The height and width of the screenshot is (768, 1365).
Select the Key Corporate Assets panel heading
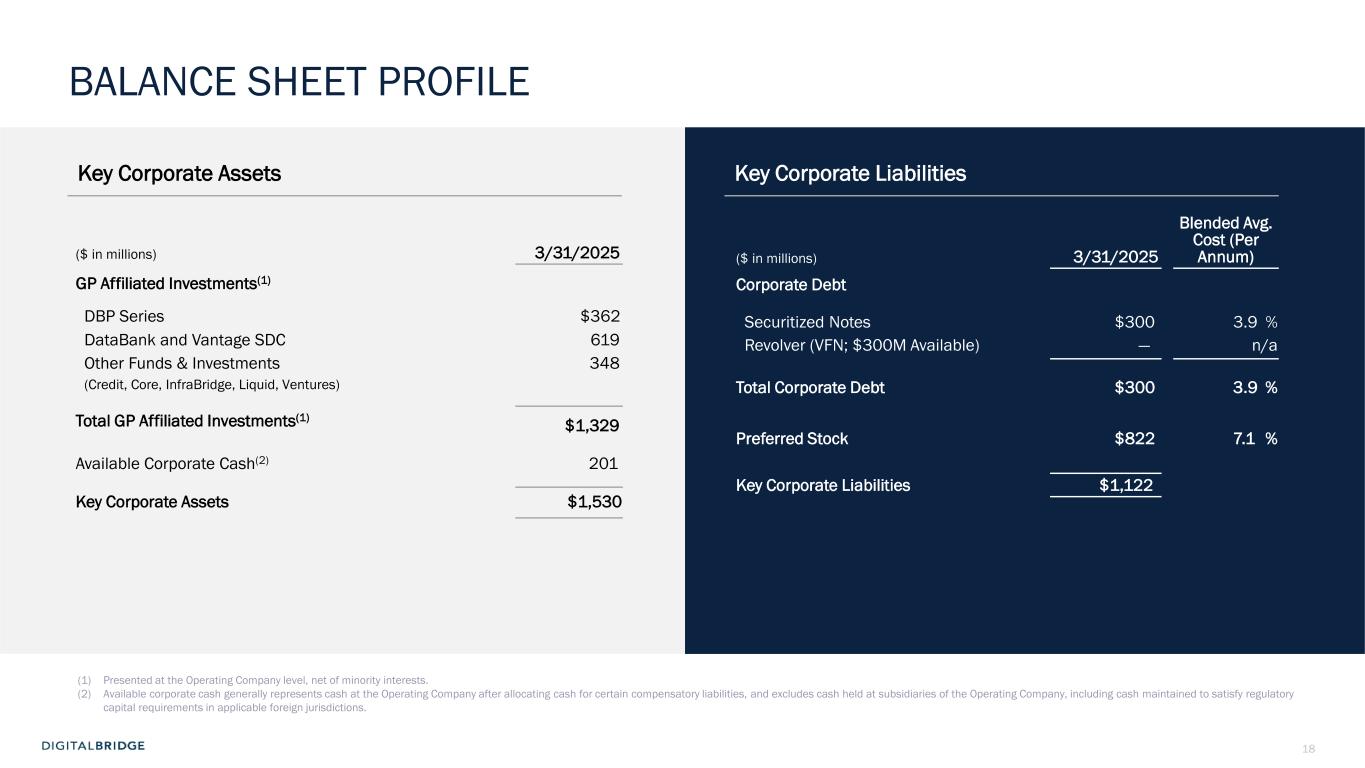pyautogui.click(x=180, y=174)
